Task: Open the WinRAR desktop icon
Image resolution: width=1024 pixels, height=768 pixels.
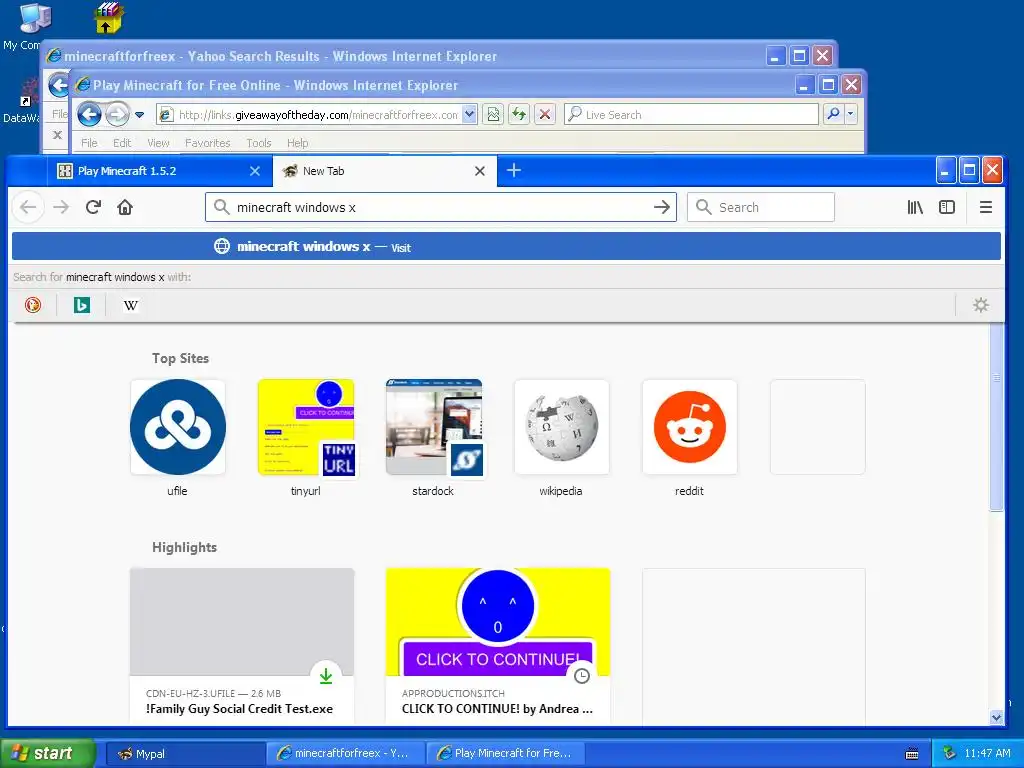Action: pos(108,18)
